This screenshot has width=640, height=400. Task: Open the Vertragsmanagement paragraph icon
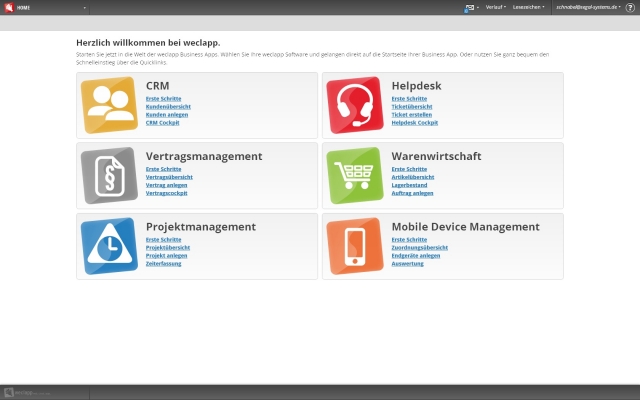point(109,176)
